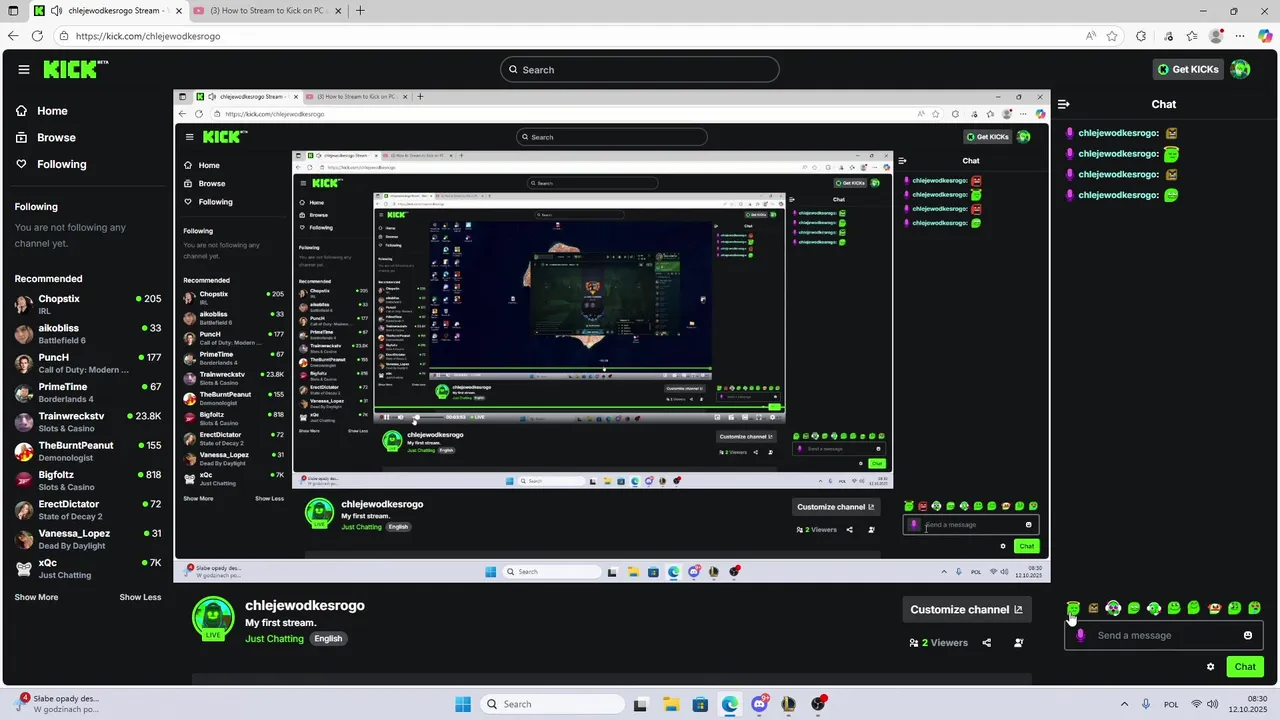Open browser extensions icon
The height and width of the screenshot is (720, 1280).
pyautogui.click(x=1141, y=36)
